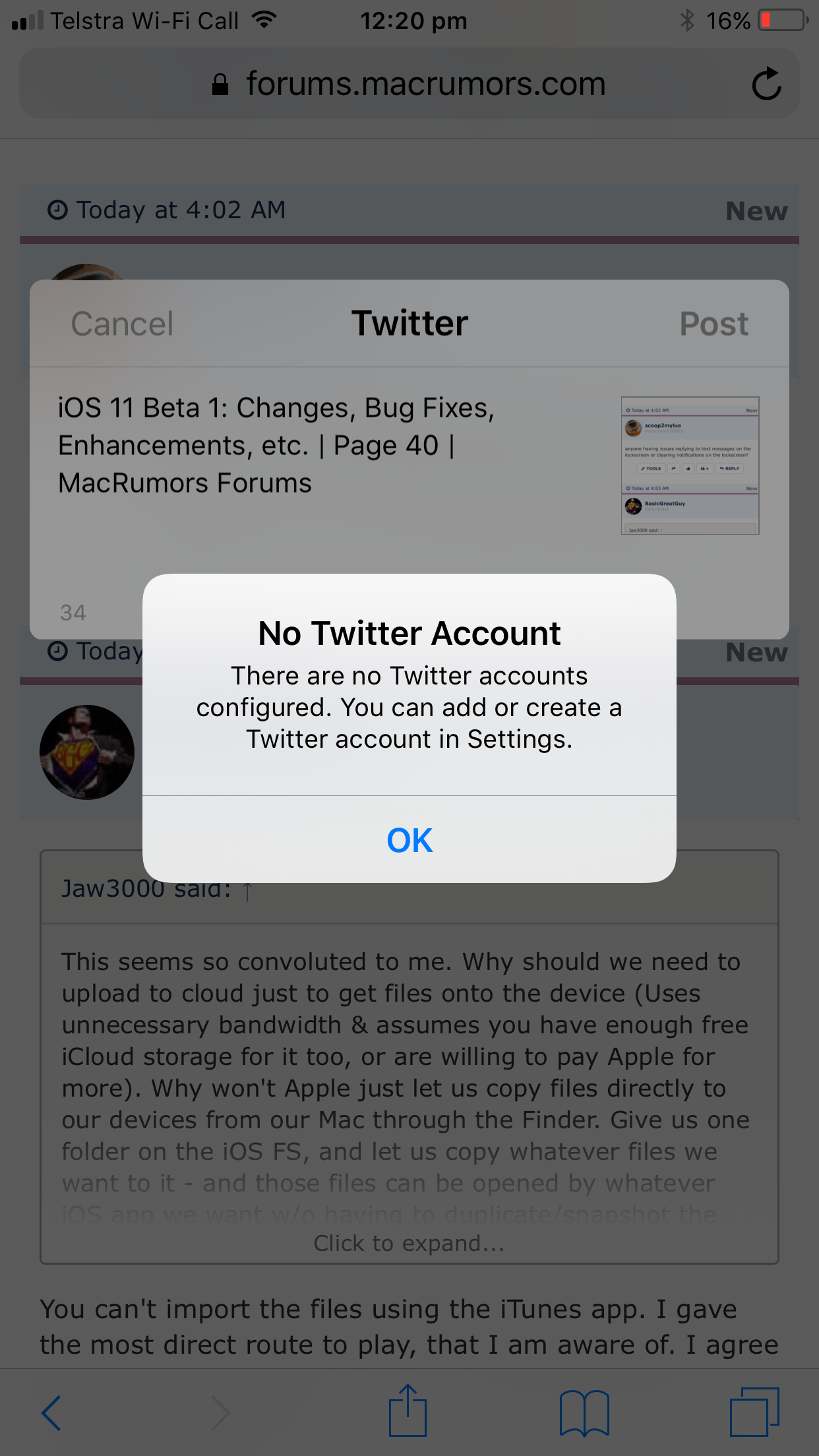This screenshot has width=819, height=1456.
Task: Open the Safari bookmarks icon
Action: point(584,1413)
